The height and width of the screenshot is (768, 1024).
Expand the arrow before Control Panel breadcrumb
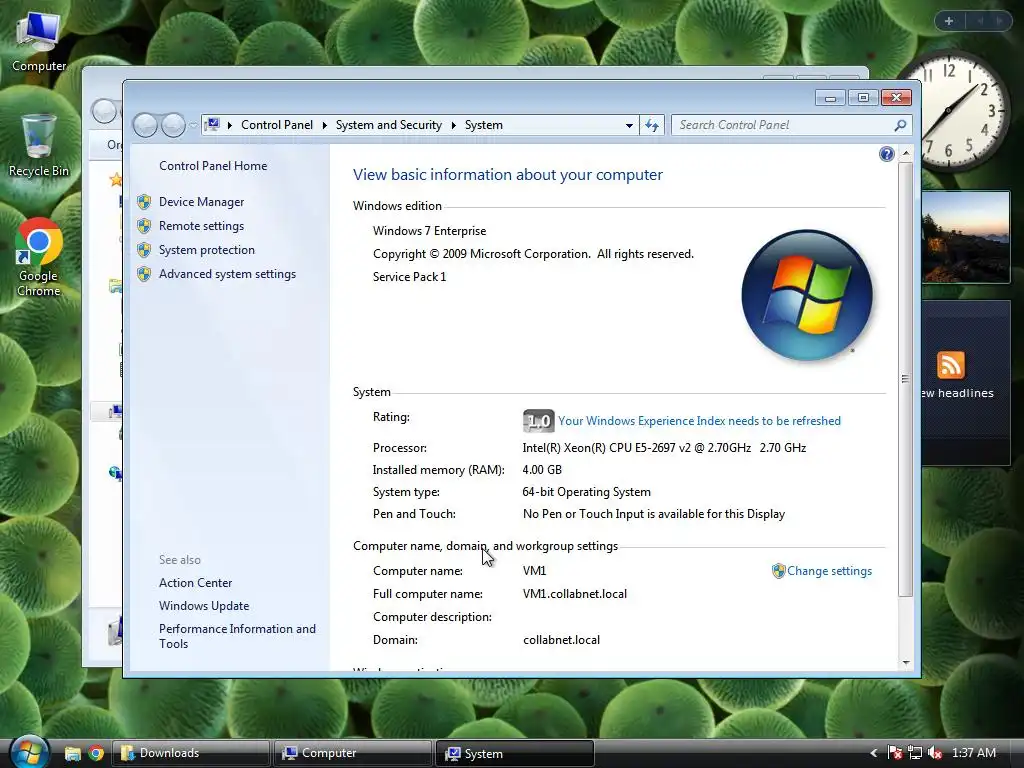230,125
